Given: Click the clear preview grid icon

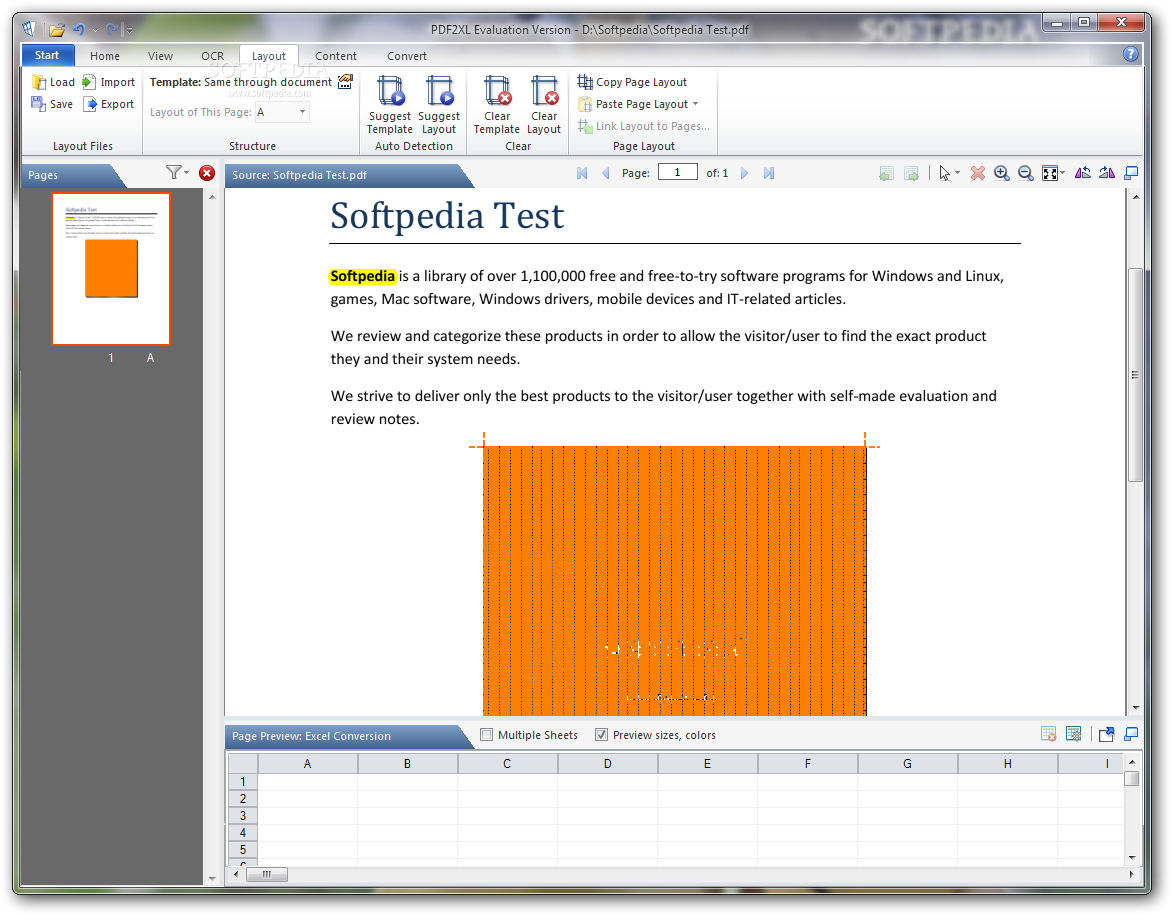Looking at the screenshot, I should click(1049, 734).
